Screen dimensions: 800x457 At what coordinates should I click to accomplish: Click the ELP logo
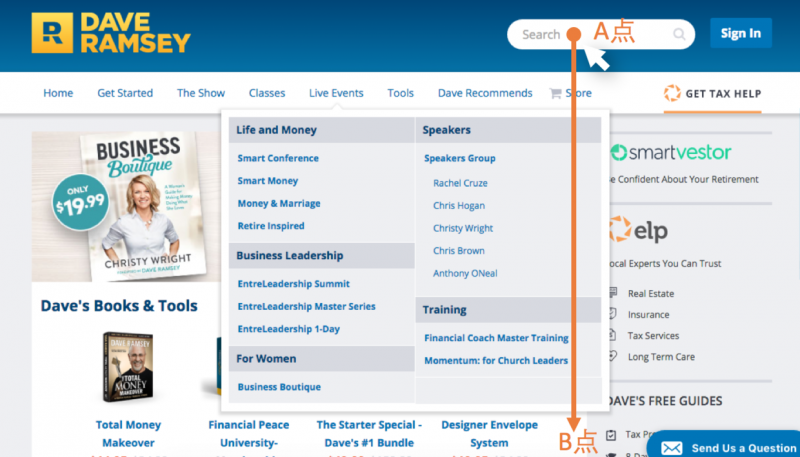(639, 230)
